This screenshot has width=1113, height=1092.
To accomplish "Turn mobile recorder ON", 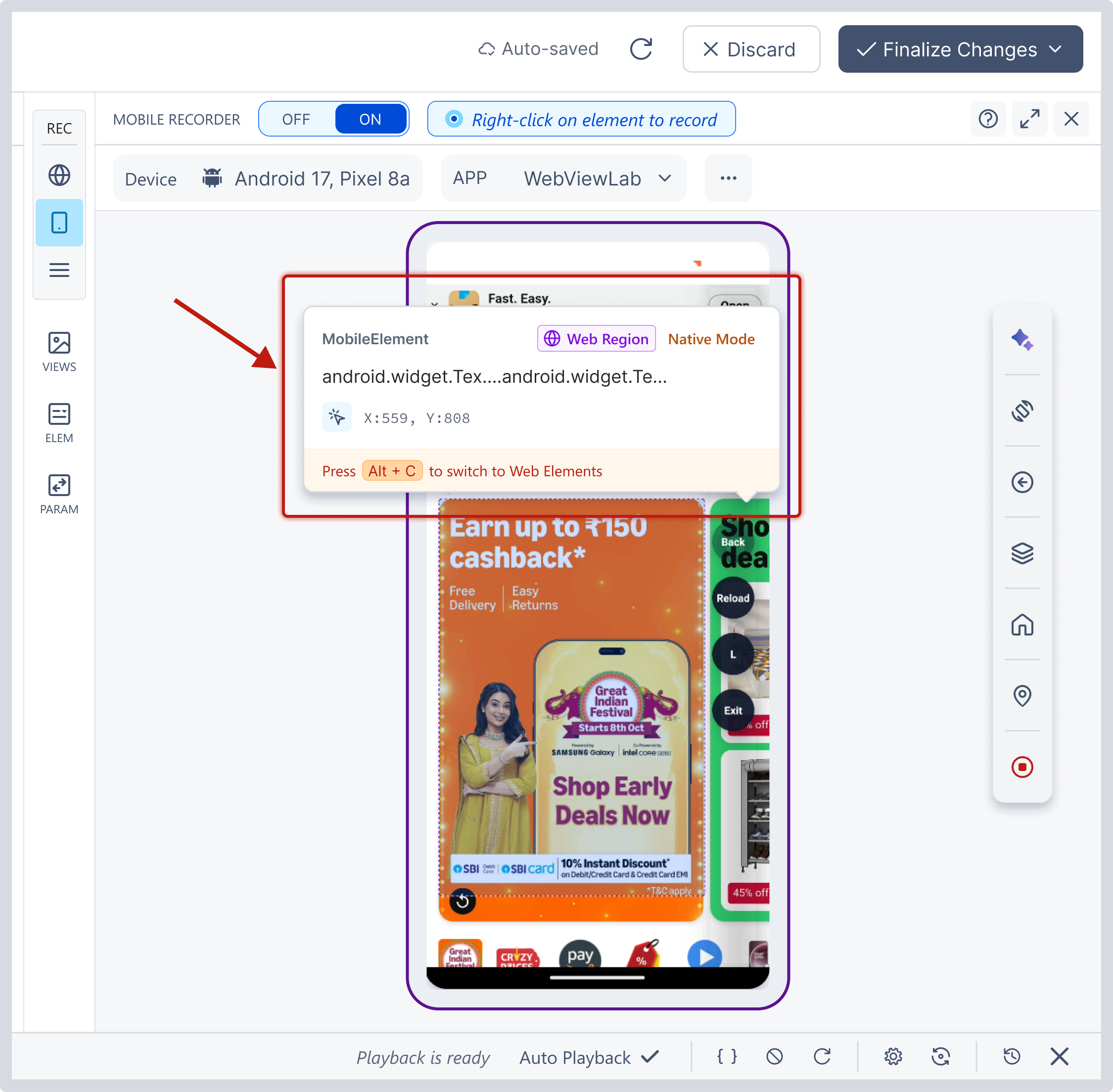I will point(371,119).
